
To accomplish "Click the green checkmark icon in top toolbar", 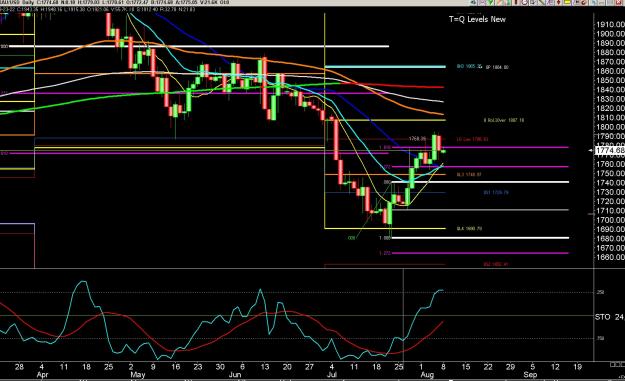I will (490, 2).
